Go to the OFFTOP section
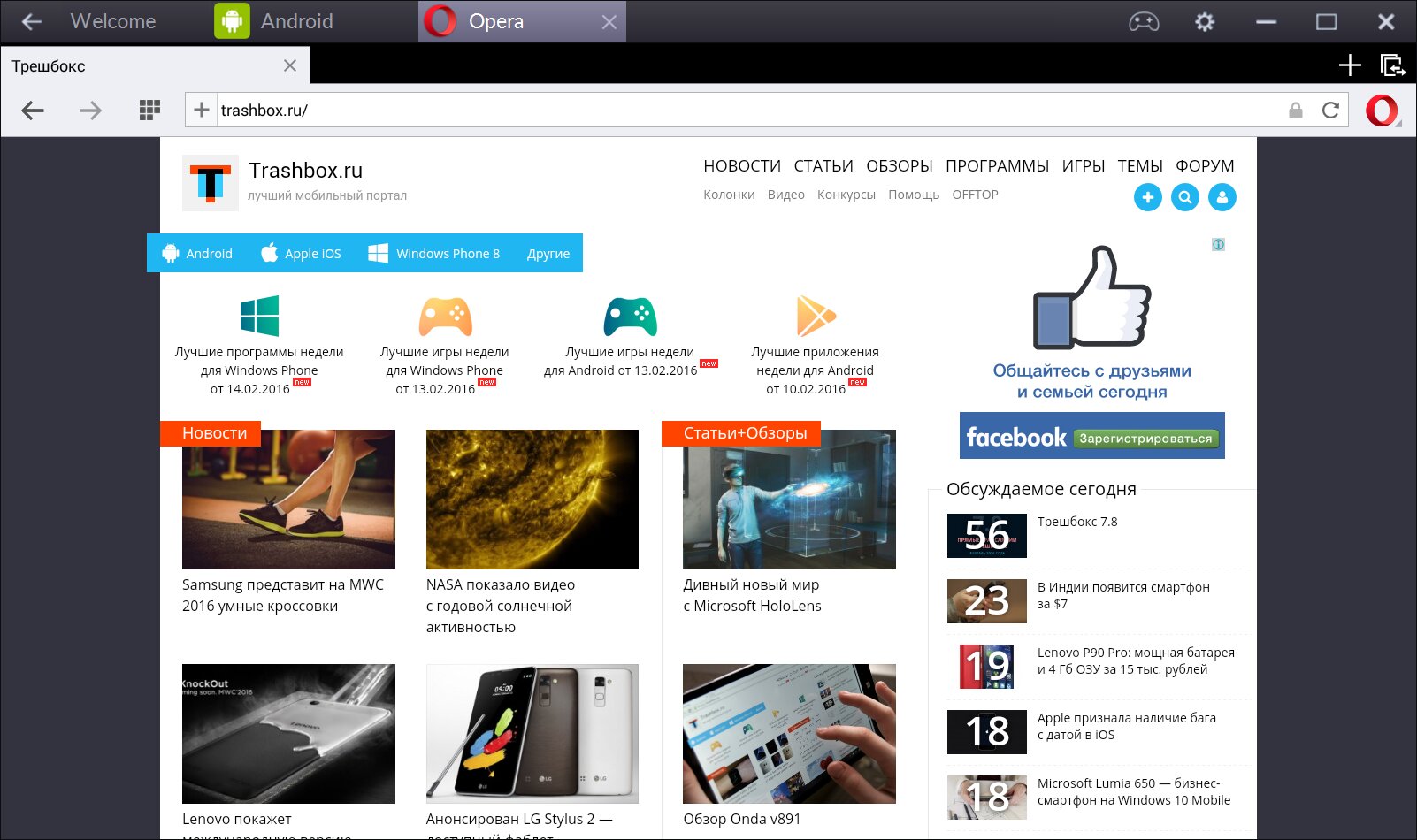1417x840 pixels. click(975, 195)
